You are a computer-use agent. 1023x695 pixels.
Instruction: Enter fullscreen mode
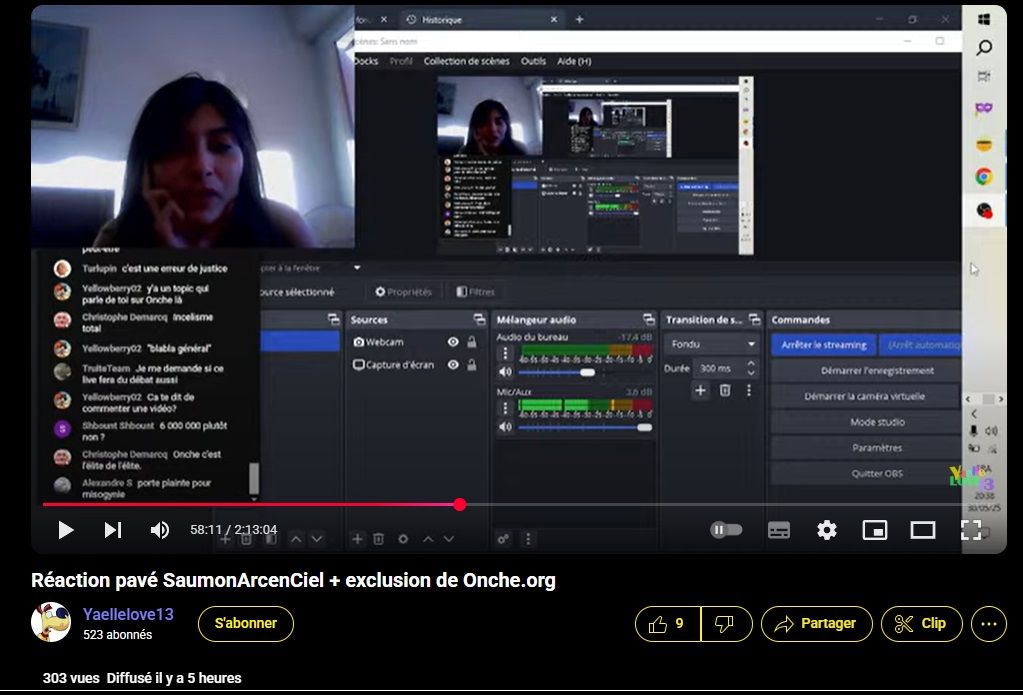970,530
